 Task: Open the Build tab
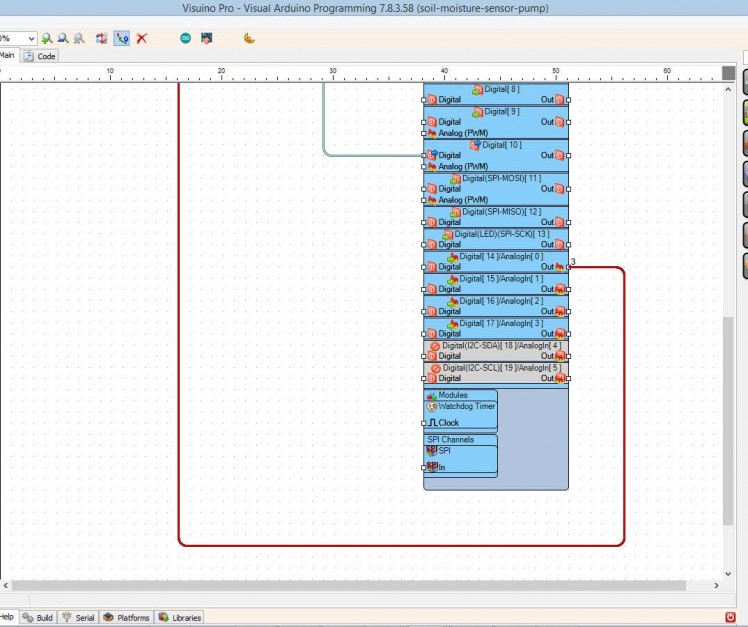click(38, 618)
